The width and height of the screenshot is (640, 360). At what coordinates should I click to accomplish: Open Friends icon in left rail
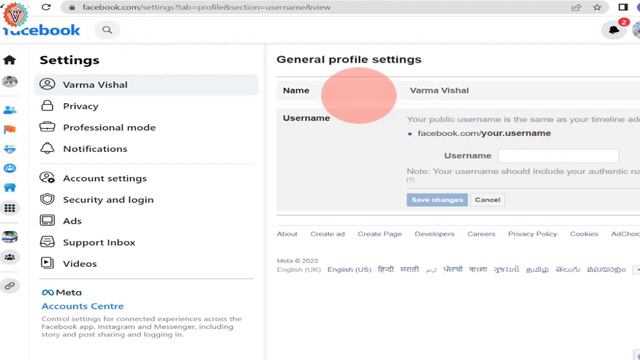tap(10, 110)
